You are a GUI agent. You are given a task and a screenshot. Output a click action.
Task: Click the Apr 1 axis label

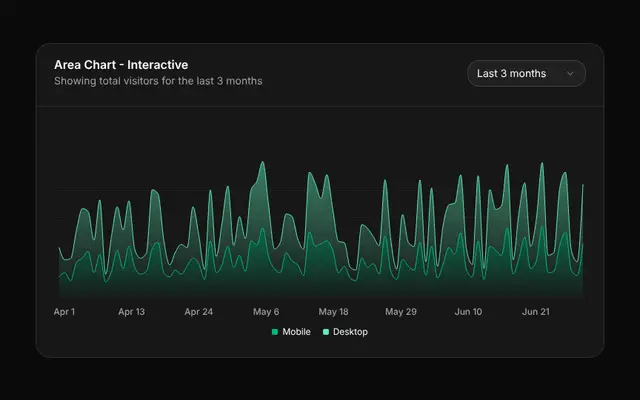64,312
